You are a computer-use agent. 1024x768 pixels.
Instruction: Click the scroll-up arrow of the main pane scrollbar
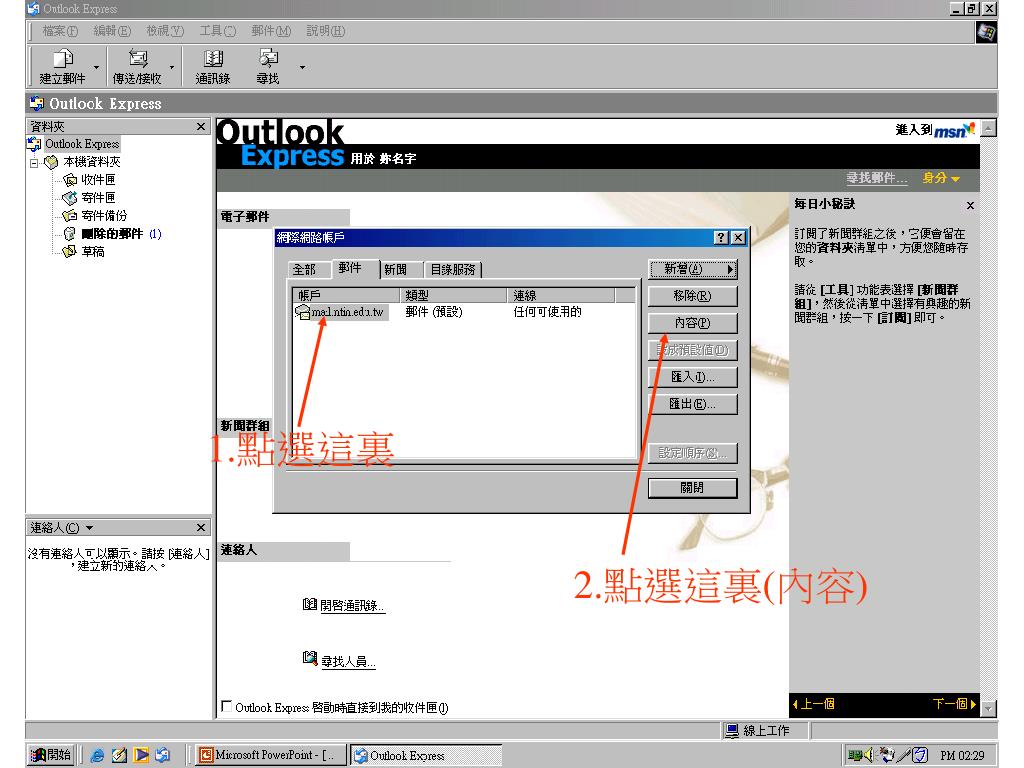click(x=989, y=129)
